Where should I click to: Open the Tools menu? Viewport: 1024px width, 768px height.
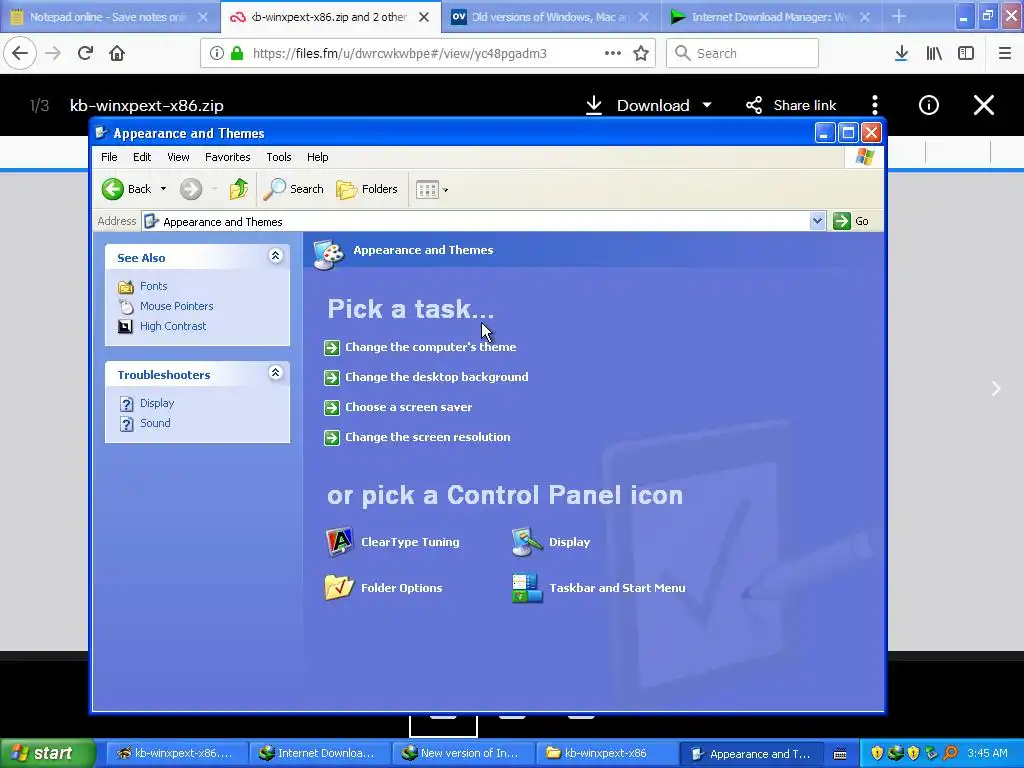point(278,157)
